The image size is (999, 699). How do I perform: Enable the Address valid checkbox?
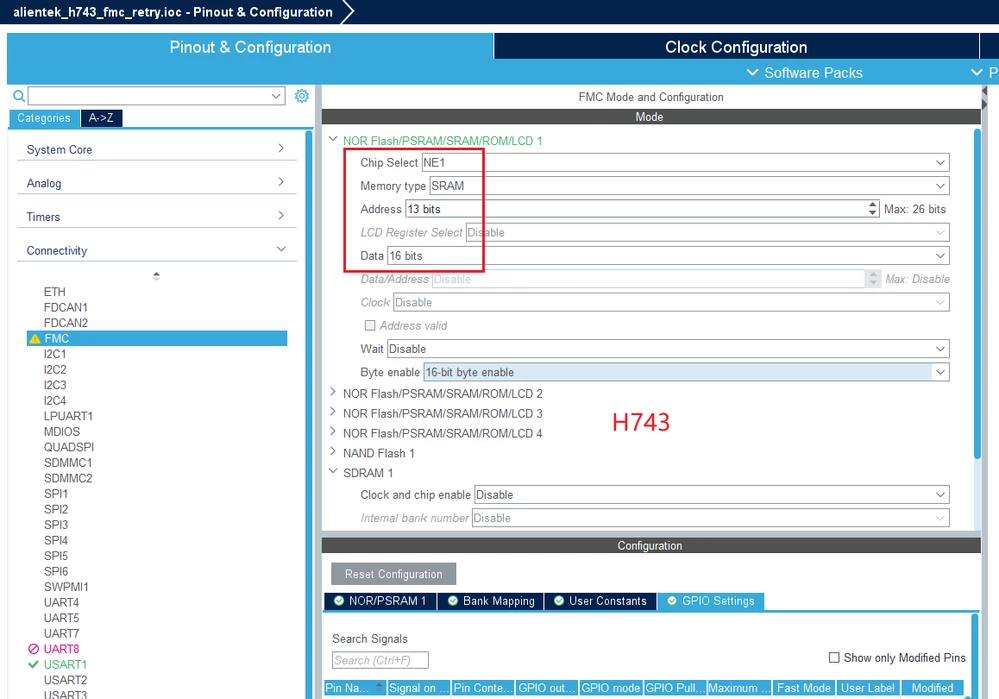[x=370, y=326]
